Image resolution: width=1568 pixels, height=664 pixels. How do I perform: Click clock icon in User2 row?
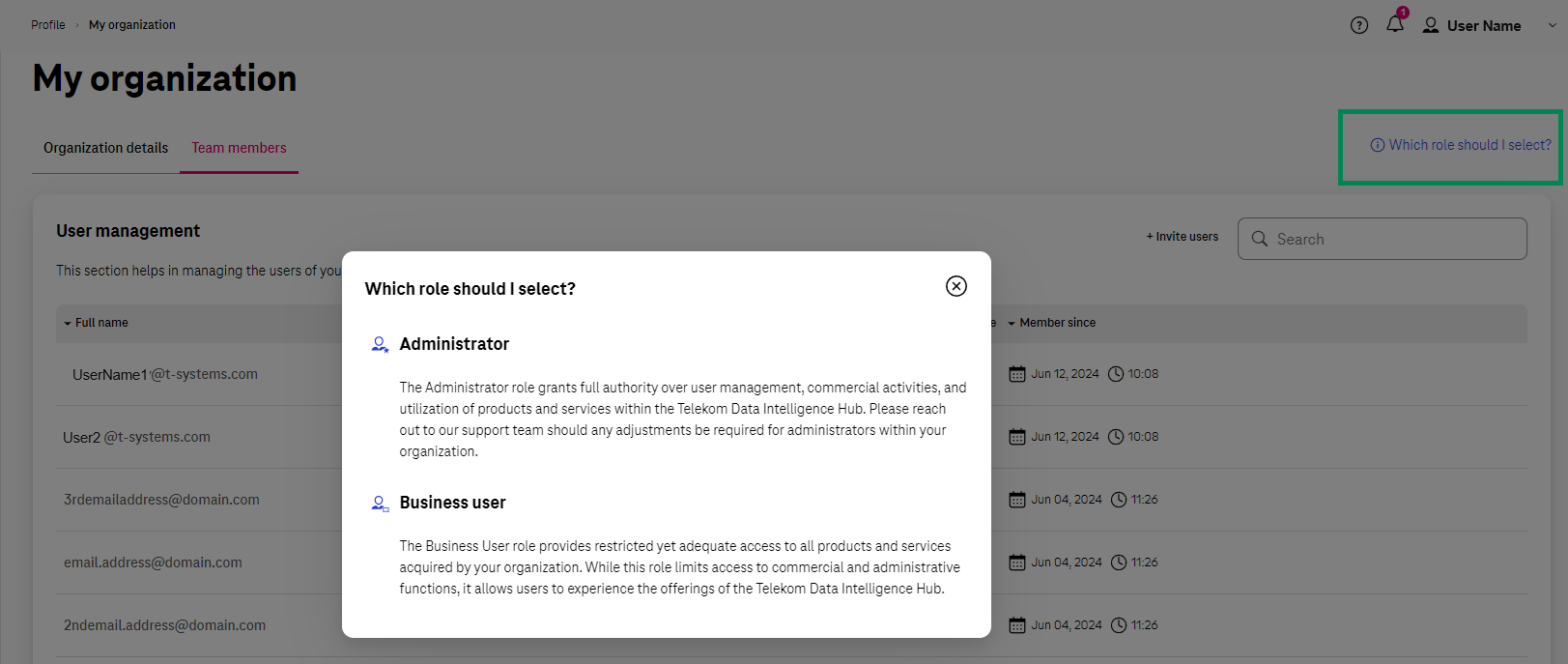tap(1116, 437)
